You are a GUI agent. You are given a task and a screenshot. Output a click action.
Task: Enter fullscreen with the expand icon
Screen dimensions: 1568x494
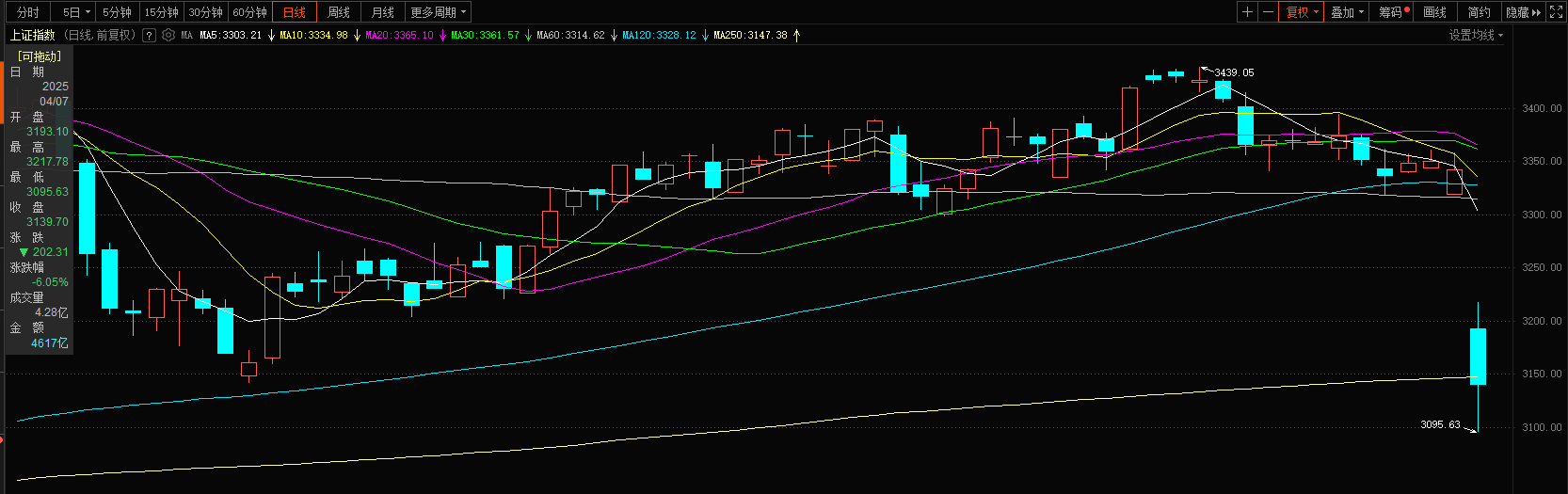pyautogui.click(x=1556, y=12)
